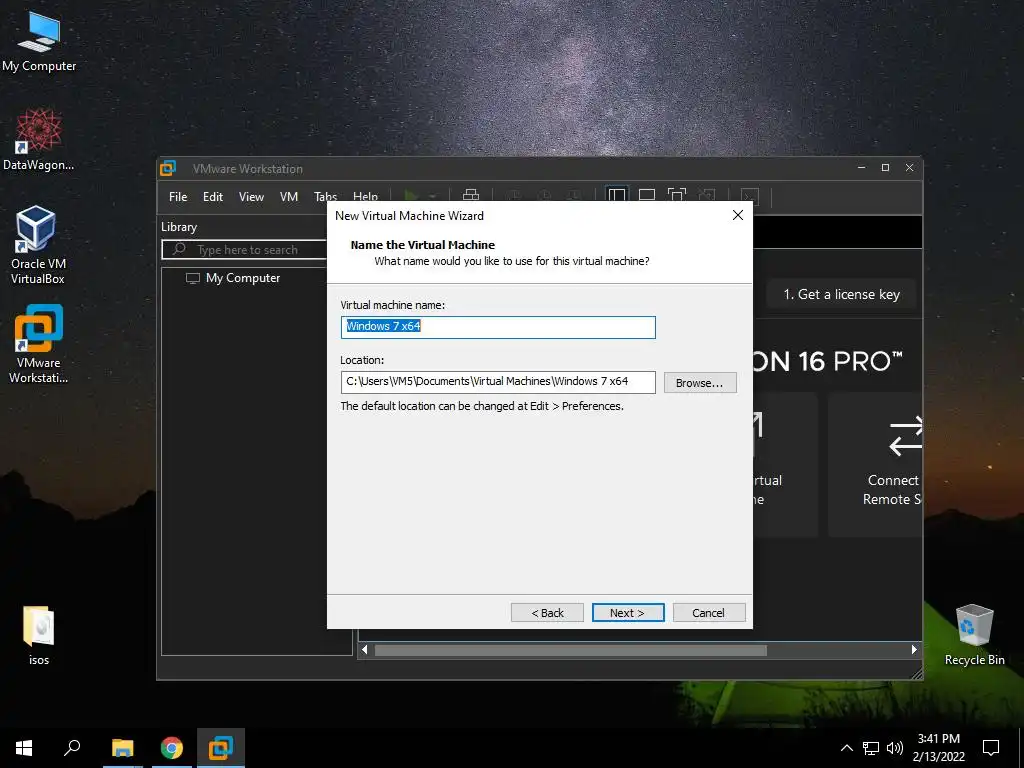Click the Next > button
The width and height of the screenshot is (1024, 768).
pyautogui.click(x=628, y=613)
